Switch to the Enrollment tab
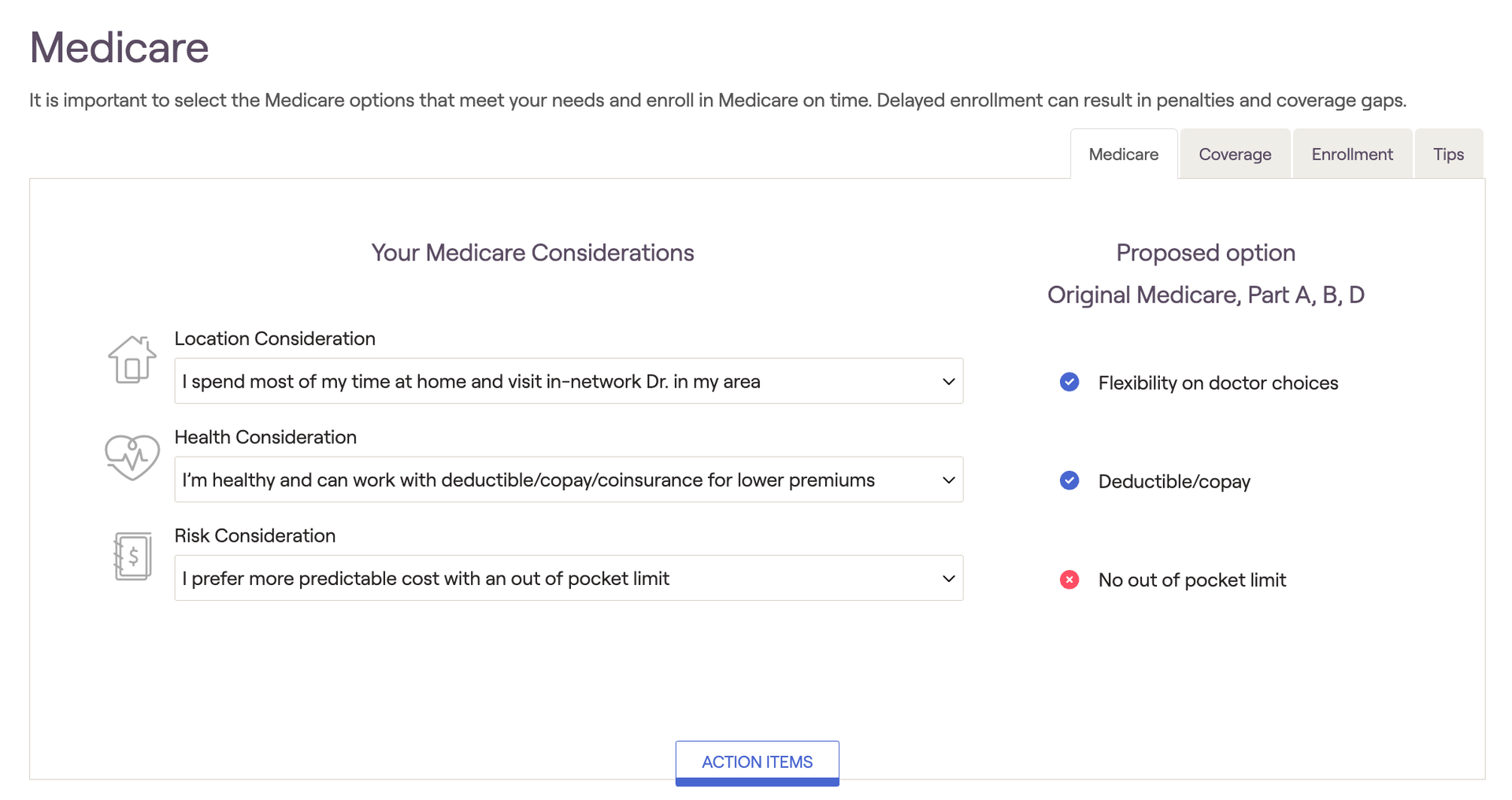Viewport: 1512px width, 800px height. (1352, 154)
